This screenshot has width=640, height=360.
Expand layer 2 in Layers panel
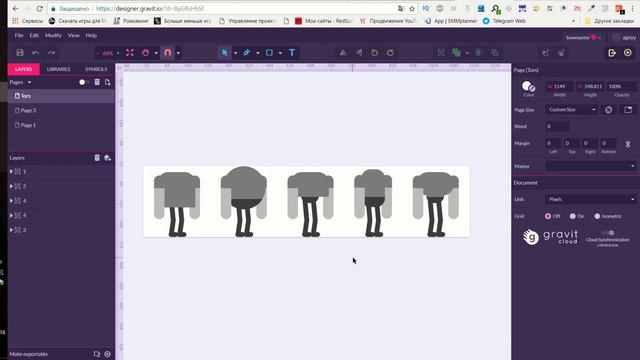(11, 186)
